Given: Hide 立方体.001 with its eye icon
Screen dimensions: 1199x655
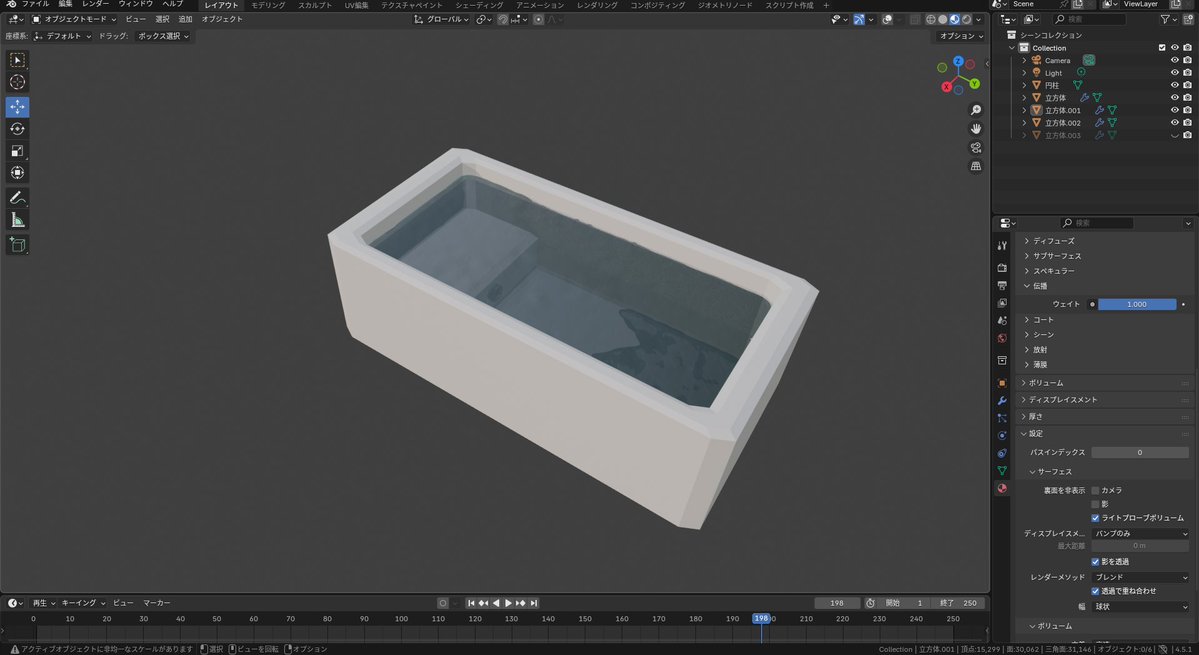Looking at the screenshot, I should 1175,110.
